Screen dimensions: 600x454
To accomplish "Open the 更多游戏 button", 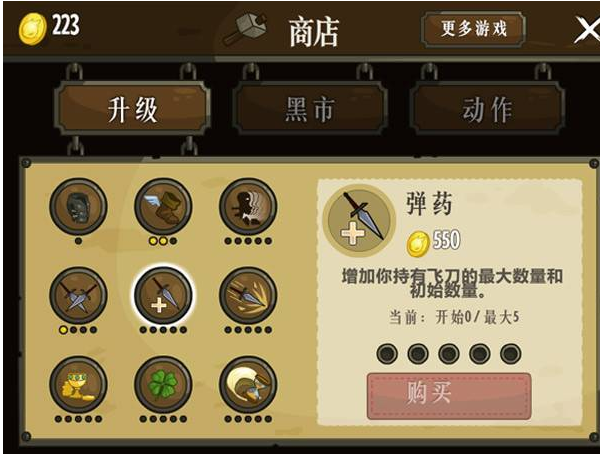I will point(473,29).
